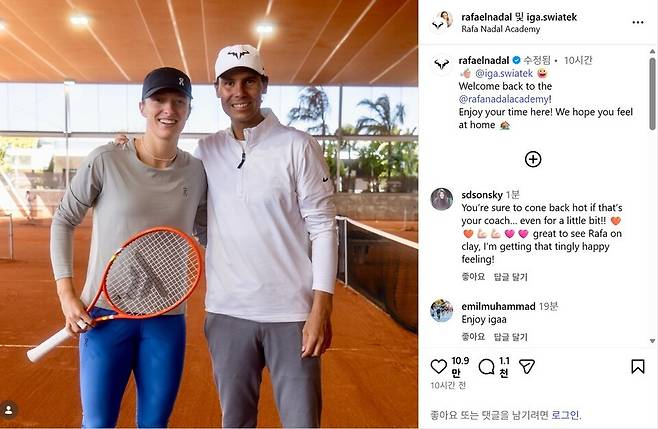658x429 pixels.
Task: Share post with the paper plane icon
Action: coord(527,366)
